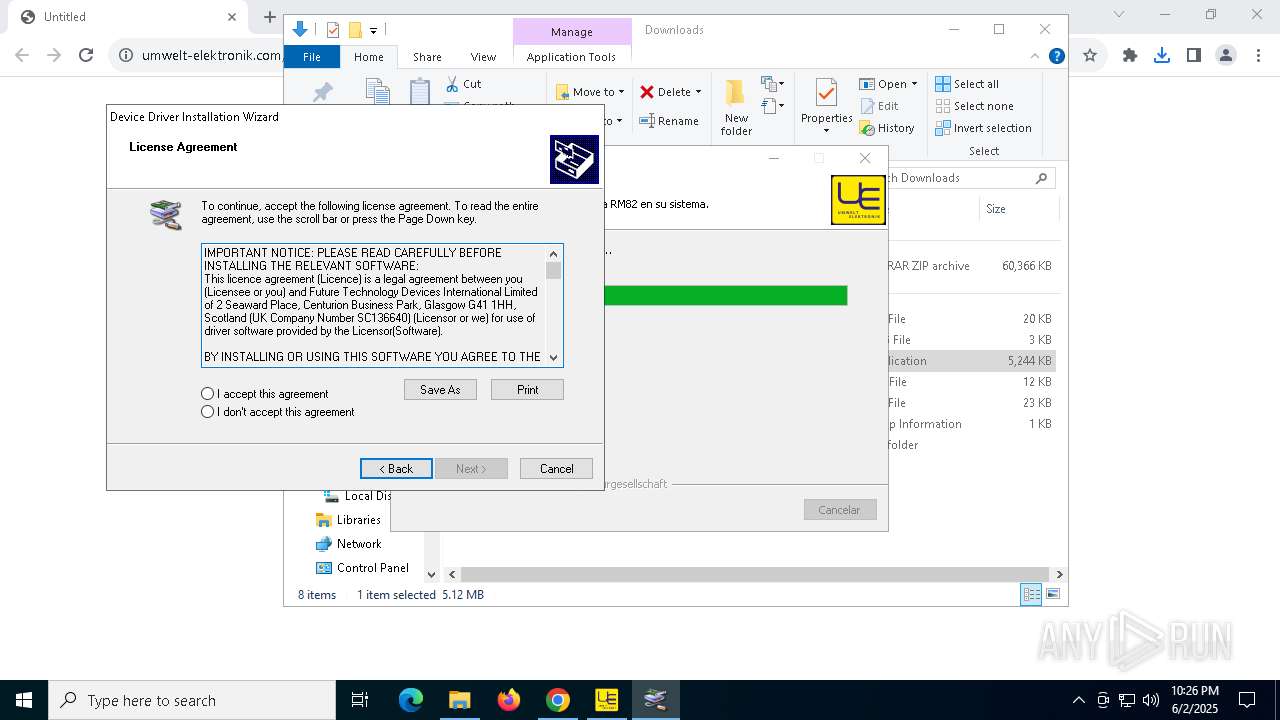Click Cut in Explorer ribbon
The image size is (1280, 720).
click(x=464, y=84)
